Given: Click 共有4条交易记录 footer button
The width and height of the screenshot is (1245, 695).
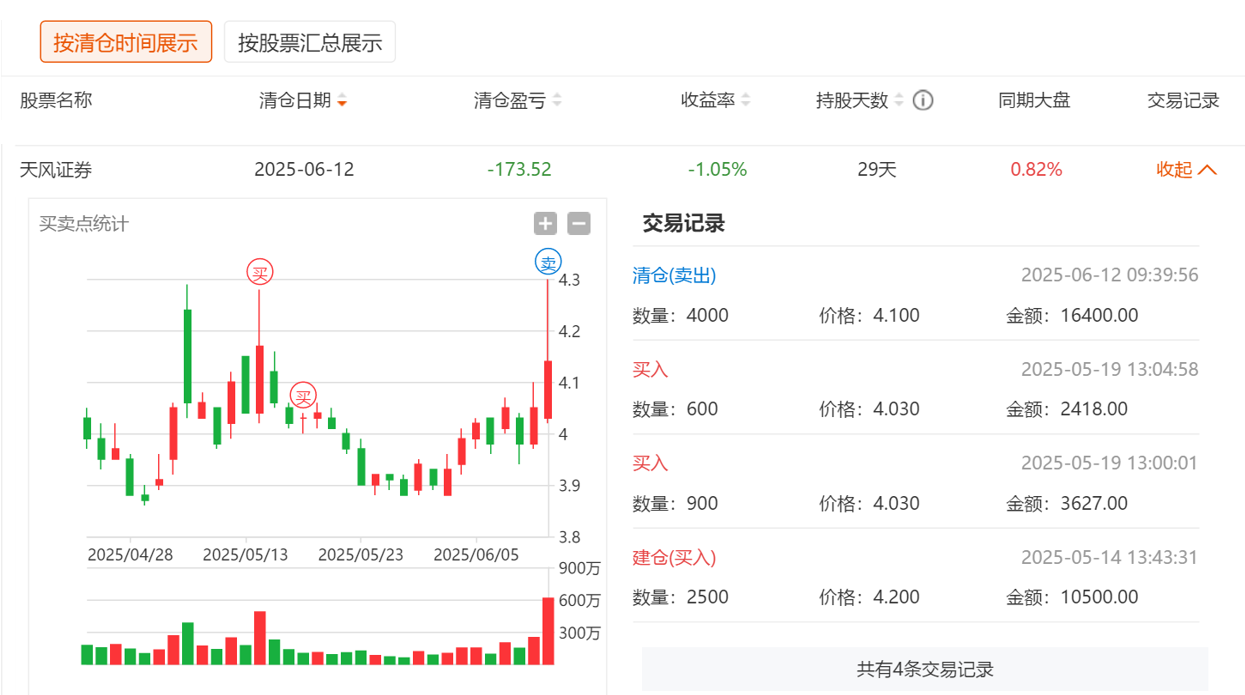Looking at the screenshot, I should pos(925,669).
